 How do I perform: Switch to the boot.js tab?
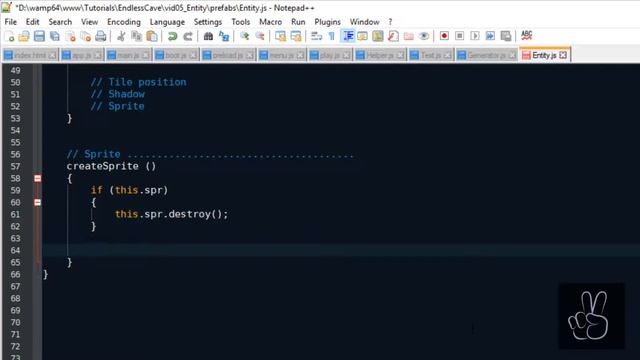click(176, 55)
